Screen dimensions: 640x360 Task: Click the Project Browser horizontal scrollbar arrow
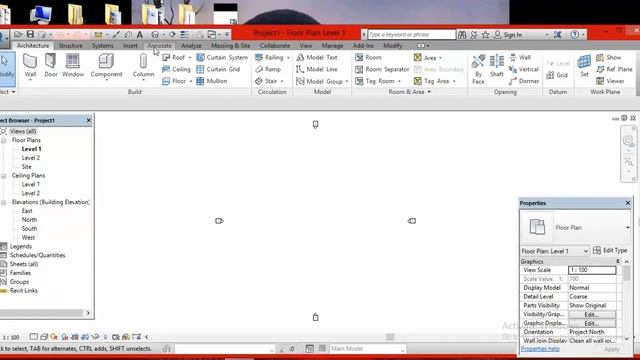coord(88,313)
